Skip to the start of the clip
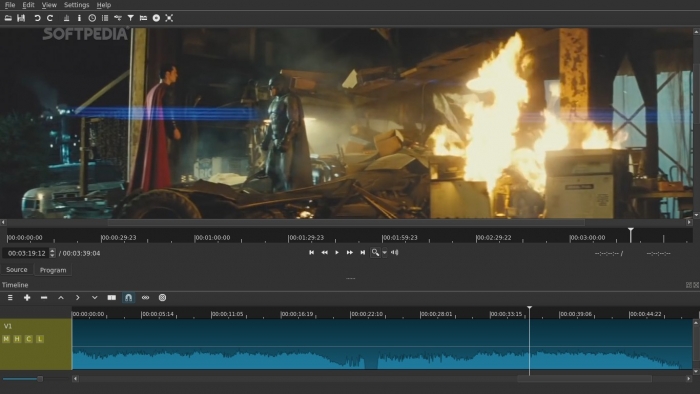This screenshot has width=700, height=394. 312,253
